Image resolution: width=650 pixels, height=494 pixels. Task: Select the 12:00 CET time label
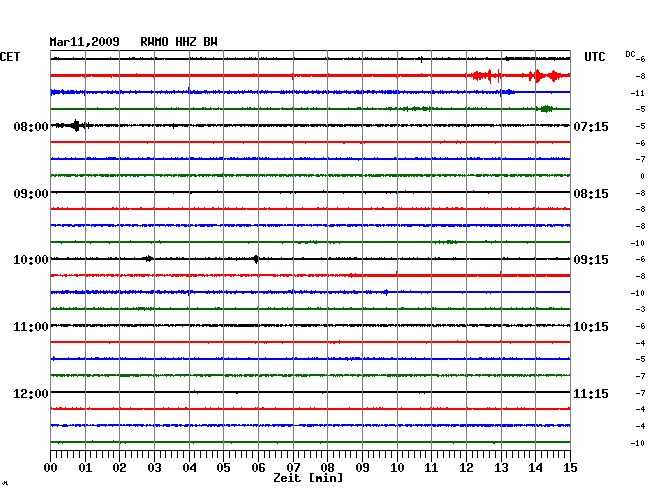(31, 393)
